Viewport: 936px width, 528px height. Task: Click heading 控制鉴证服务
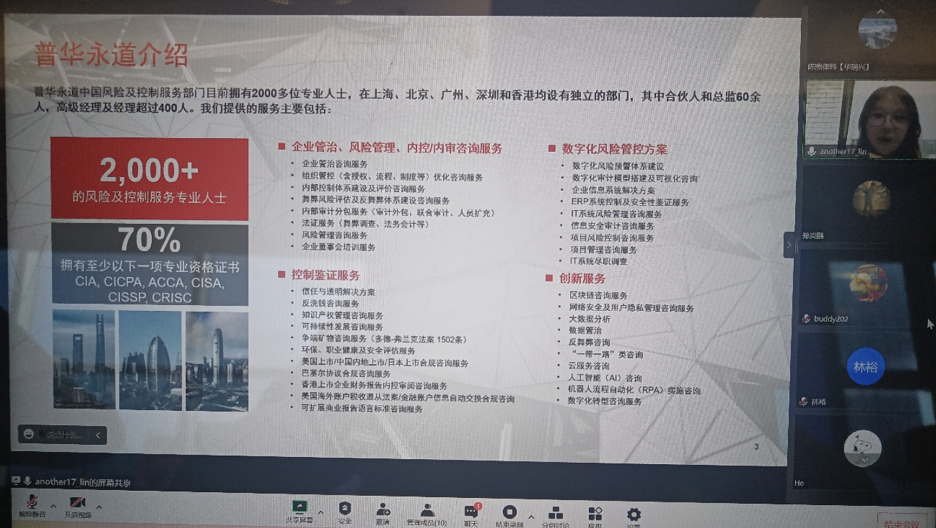325,275
